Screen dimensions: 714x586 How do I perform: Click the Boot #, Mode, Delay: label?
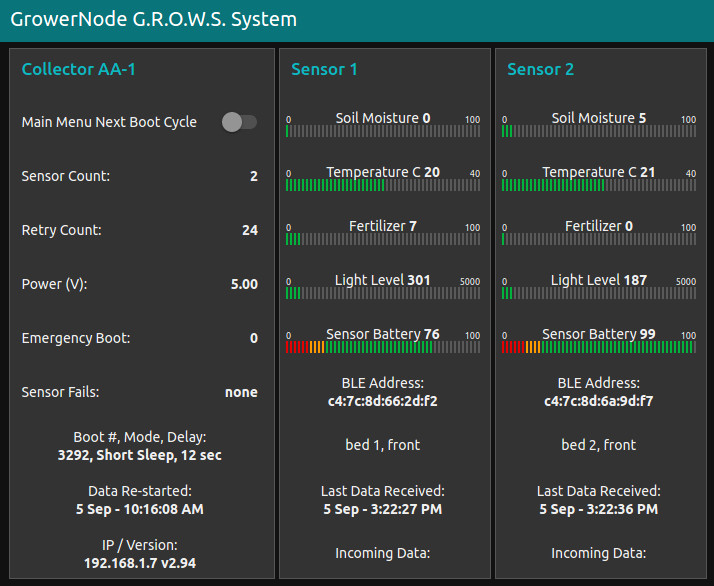click(x=140, y=437)
